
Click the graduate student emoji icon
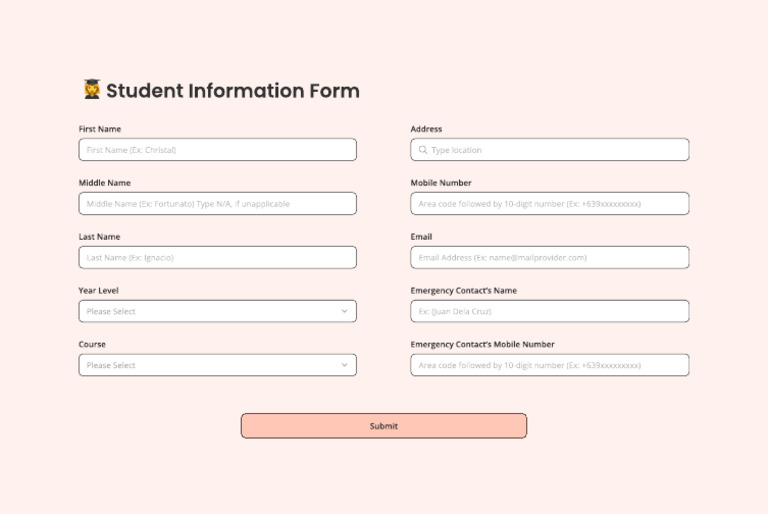click(x=91, y=90)
